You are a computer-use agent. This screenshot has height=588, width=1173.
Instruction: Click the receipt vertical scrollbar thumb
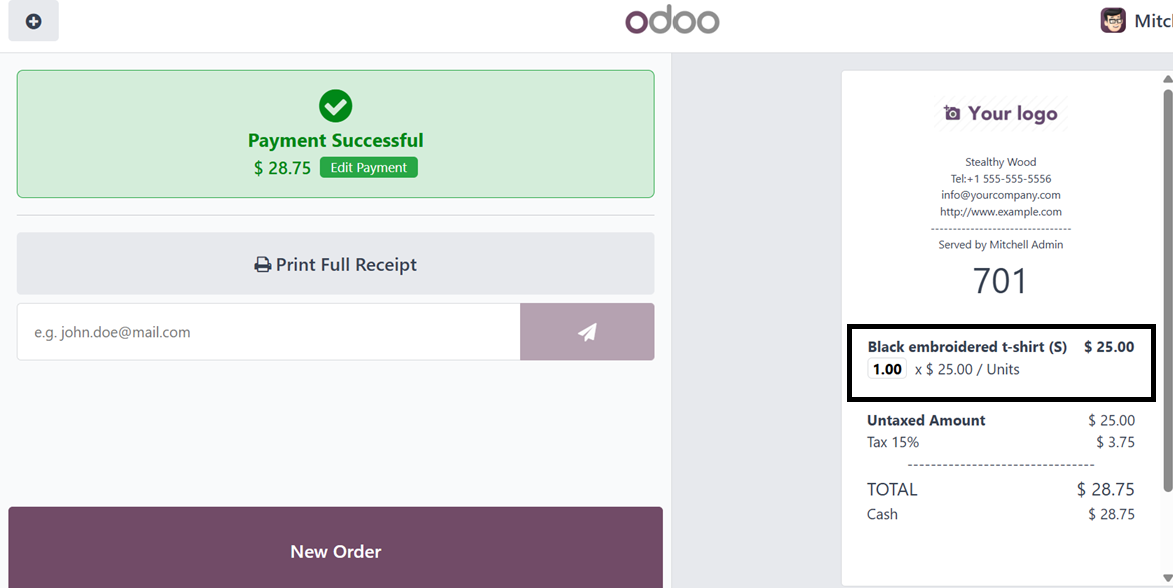pos(1167,290)
